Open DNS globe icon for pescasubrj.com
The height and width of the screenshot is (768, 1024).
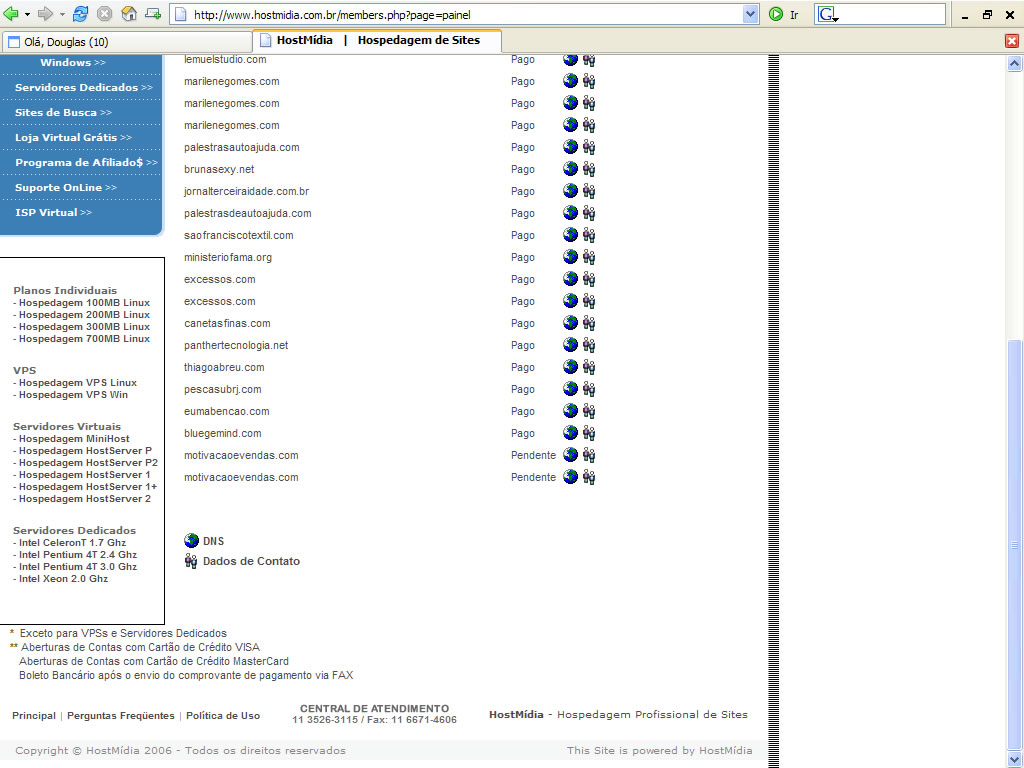[x=570, y=389]
